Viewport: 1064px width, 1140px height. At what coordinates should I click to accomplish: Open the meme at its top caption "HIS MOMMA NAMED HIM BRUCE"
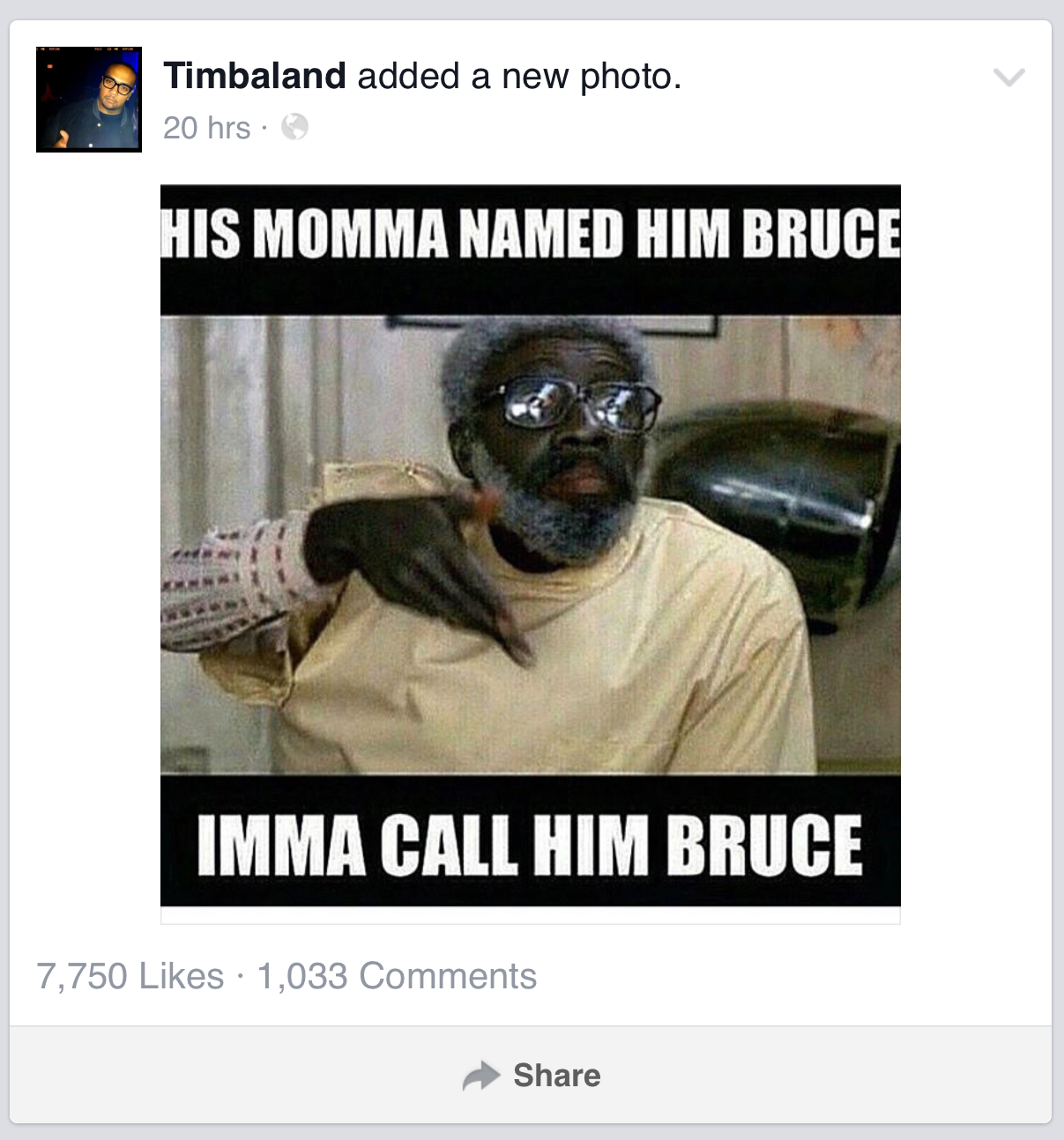pos(531,234)
